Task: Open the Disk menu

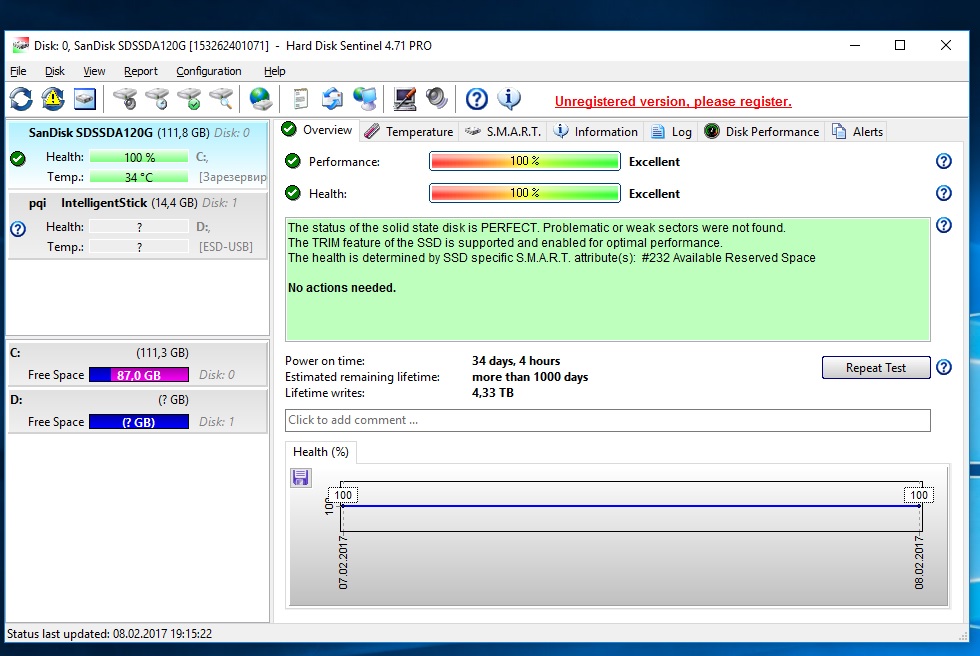Action: [x=55, y=71]
